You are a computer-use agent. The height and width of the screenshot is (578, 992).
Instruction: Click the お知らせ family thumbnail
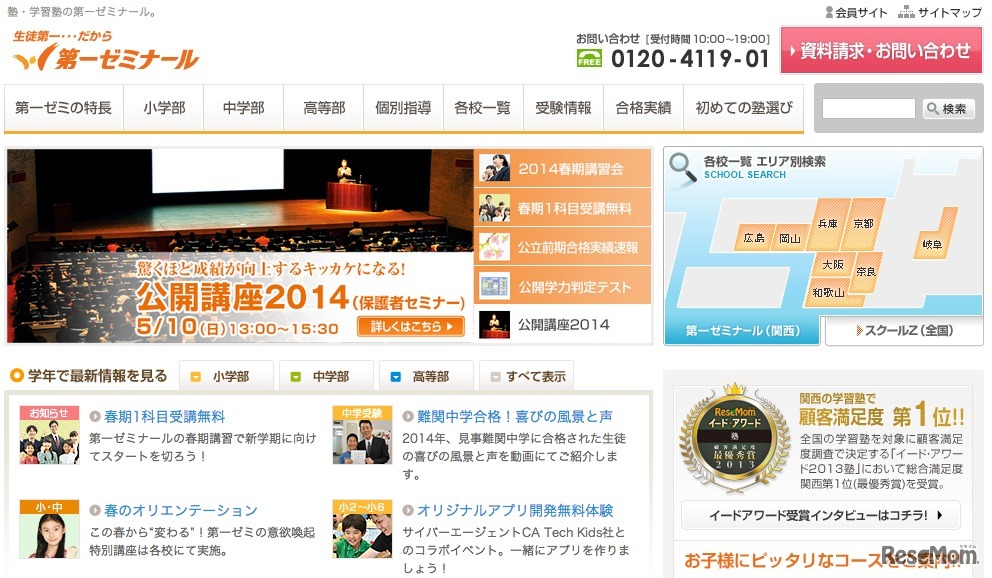(49, 435)
